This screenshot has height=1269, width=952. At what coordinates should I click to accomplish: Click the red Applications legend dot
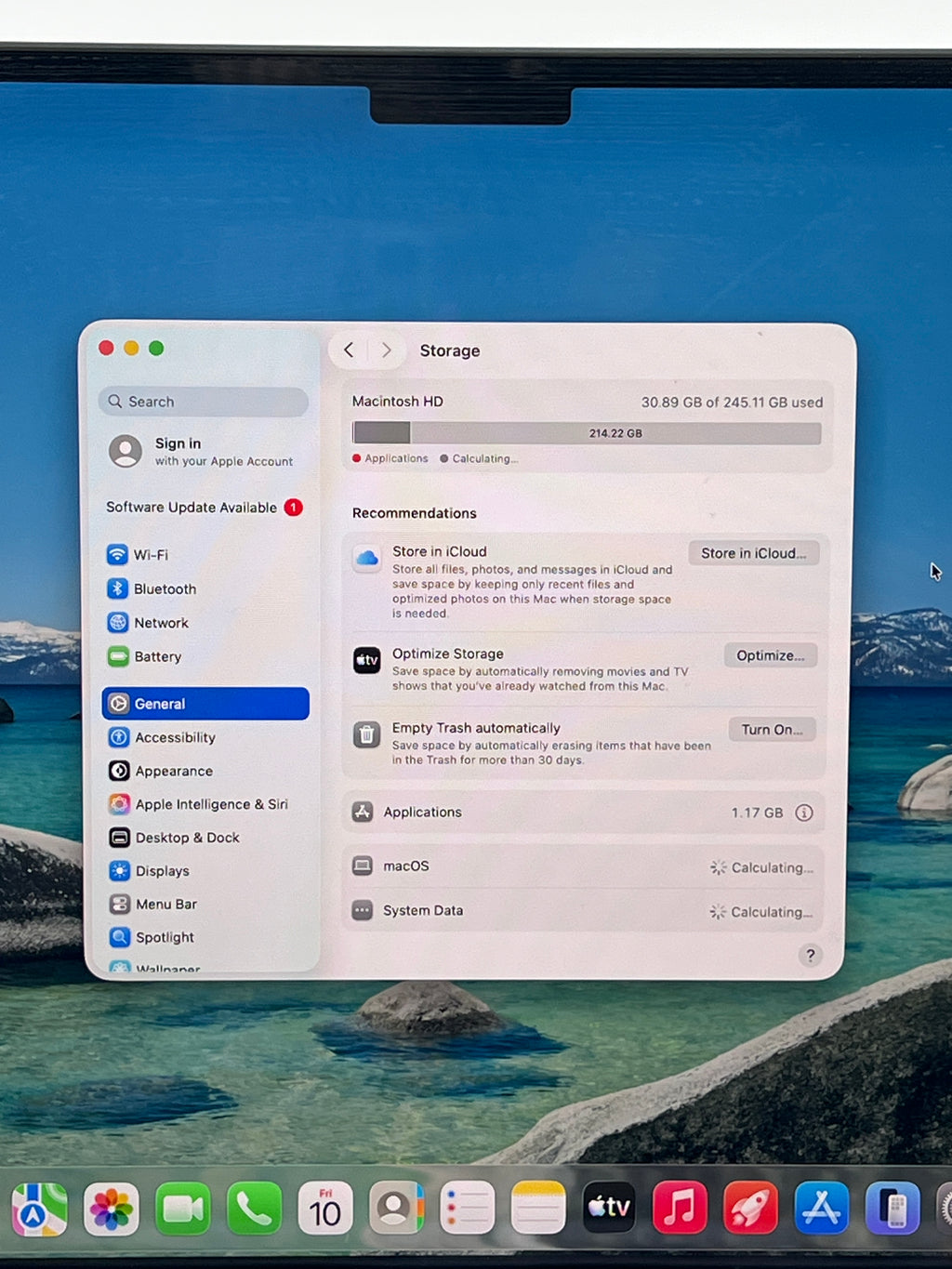tap(357, 458)
